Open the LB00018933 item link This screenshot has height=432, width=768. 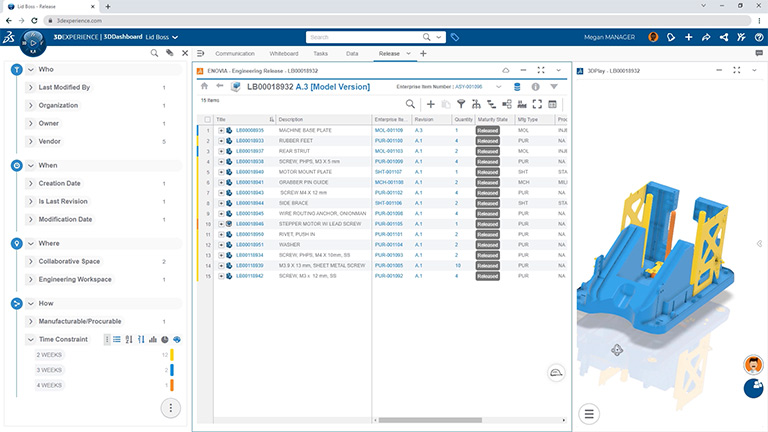(x=250, y=141)
